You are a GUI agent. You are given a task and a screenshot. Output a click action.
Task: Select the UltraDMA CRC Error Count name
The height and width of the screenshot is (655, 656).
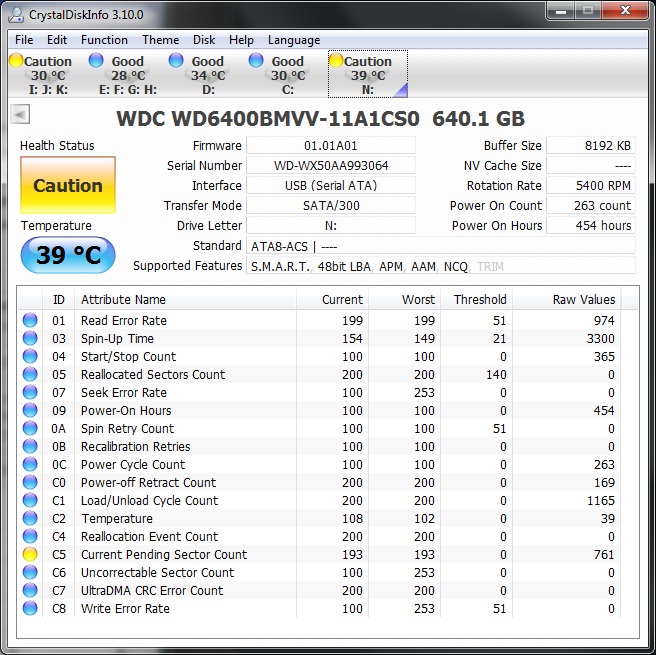[152, 590]
